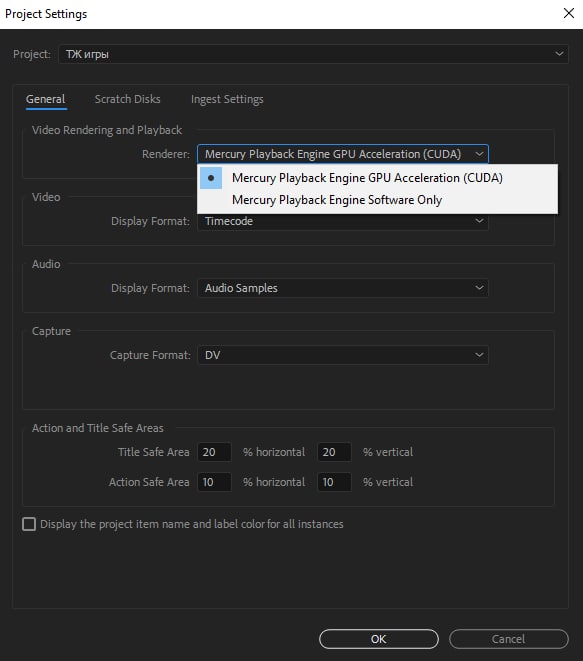
Task: Click the Capture Format label
Action: (x=150, y=355)
